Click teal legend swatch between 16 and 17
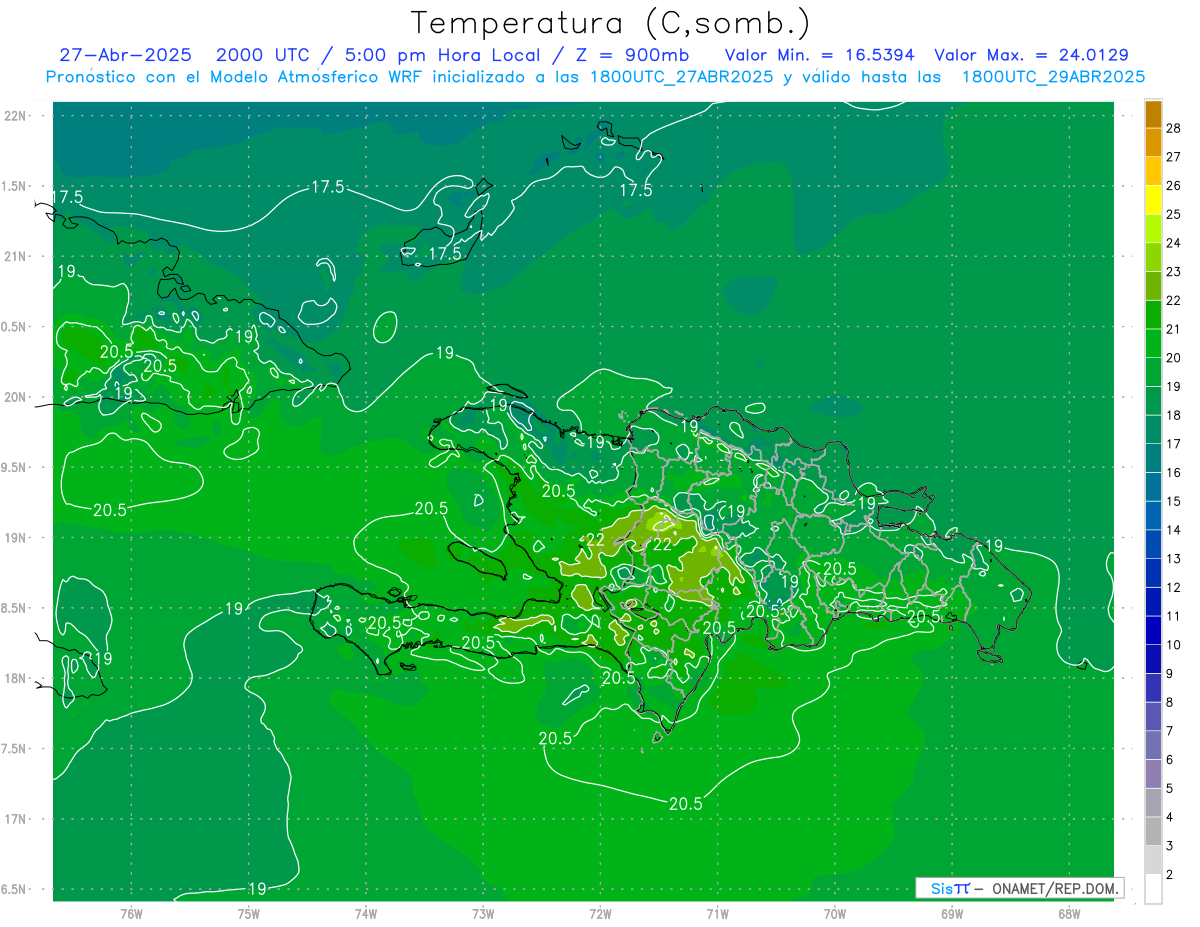Image resolution: width=1200 pixels, height=927 pixels. click(x=1154, y=458)
